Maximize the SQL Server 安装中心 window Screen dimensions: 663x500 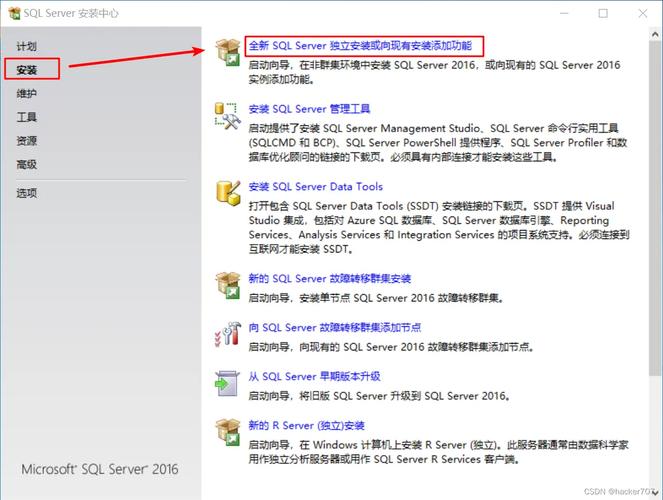pos(603,13)
